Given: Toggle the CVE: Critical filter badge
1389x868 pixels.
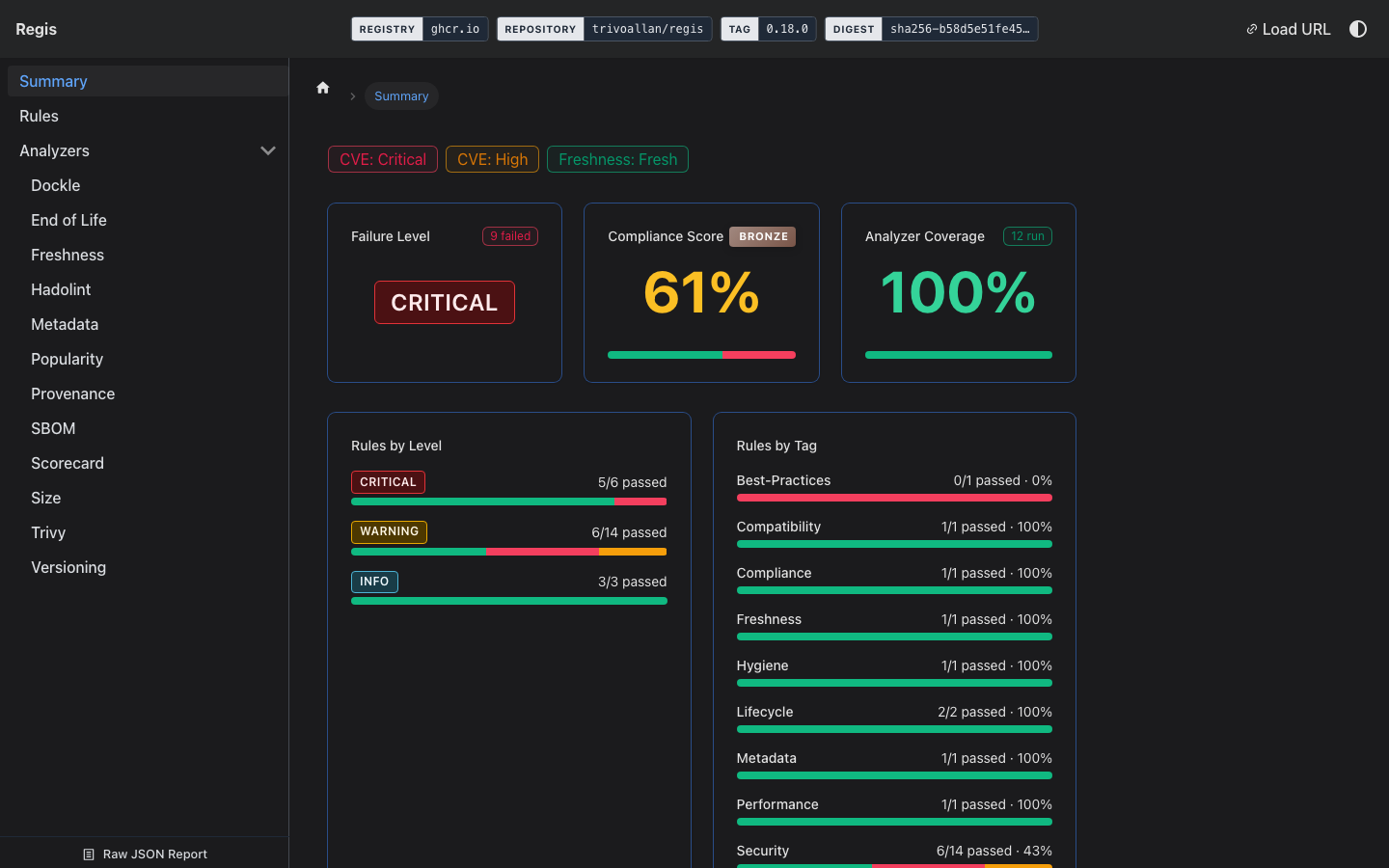Looking at the screenshot, I should tap(382, 159).
